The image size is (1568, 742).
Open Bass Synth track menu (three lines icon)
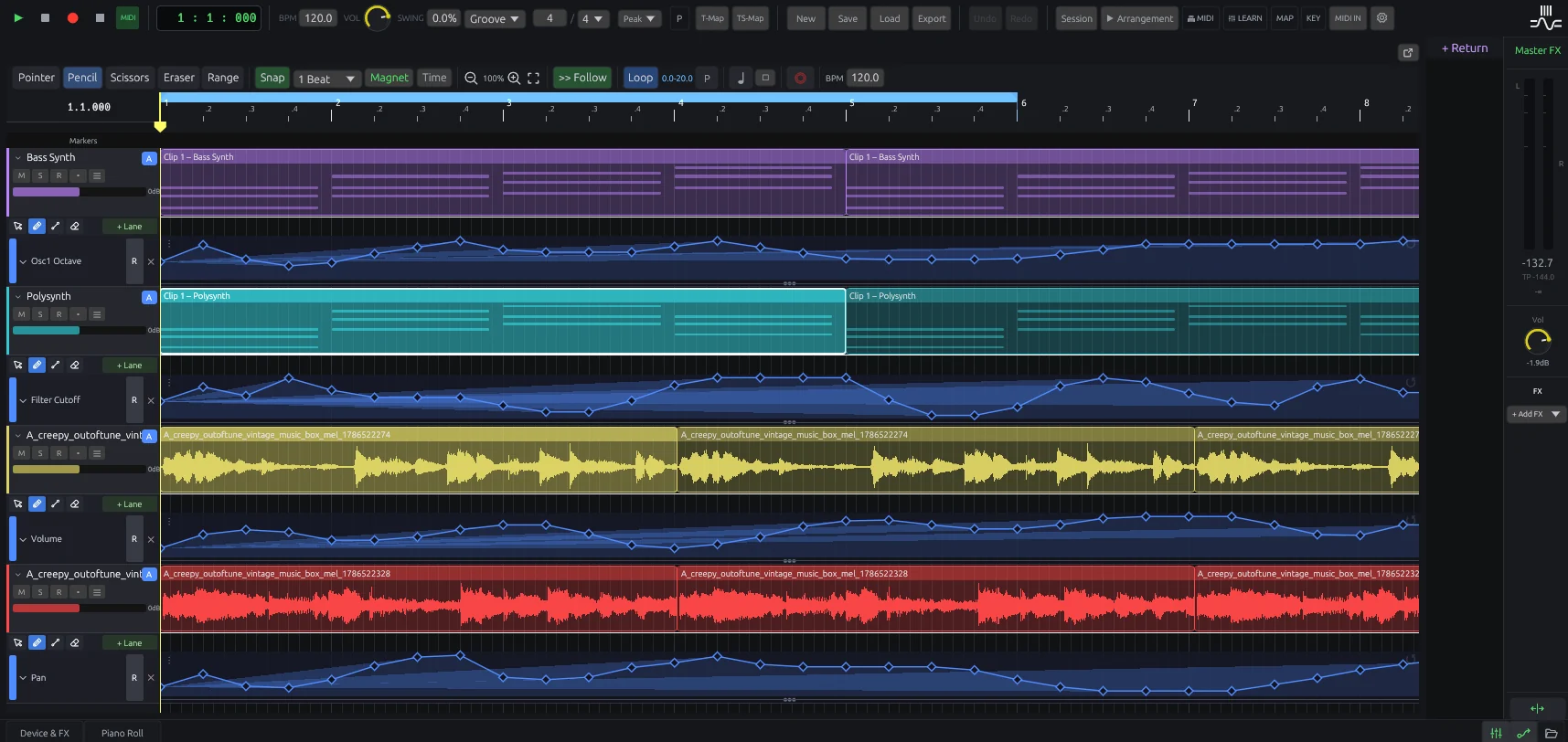(97, 175)
